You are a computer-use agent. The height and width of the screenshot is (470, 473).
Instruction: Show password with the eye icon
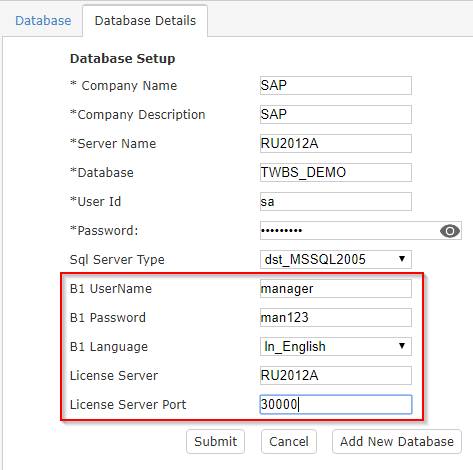pyautogui.click(x=450, y=231)
